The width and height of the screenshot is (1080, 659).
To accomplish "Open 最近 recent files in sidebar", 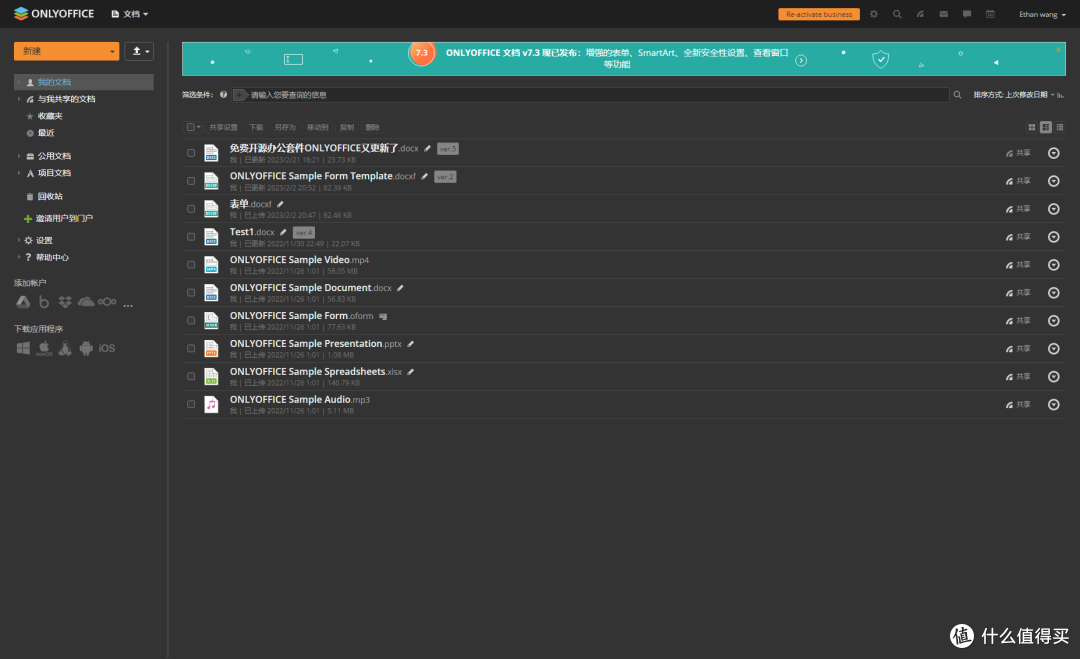I will 45,133.
